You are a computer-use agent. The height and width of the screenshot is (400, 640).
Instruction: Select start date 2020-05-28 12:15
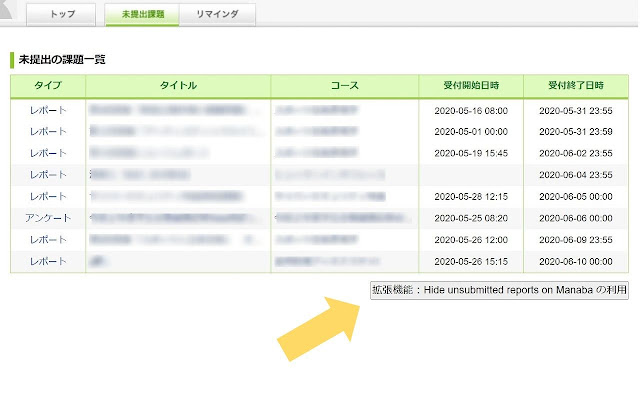coord(471,197)
